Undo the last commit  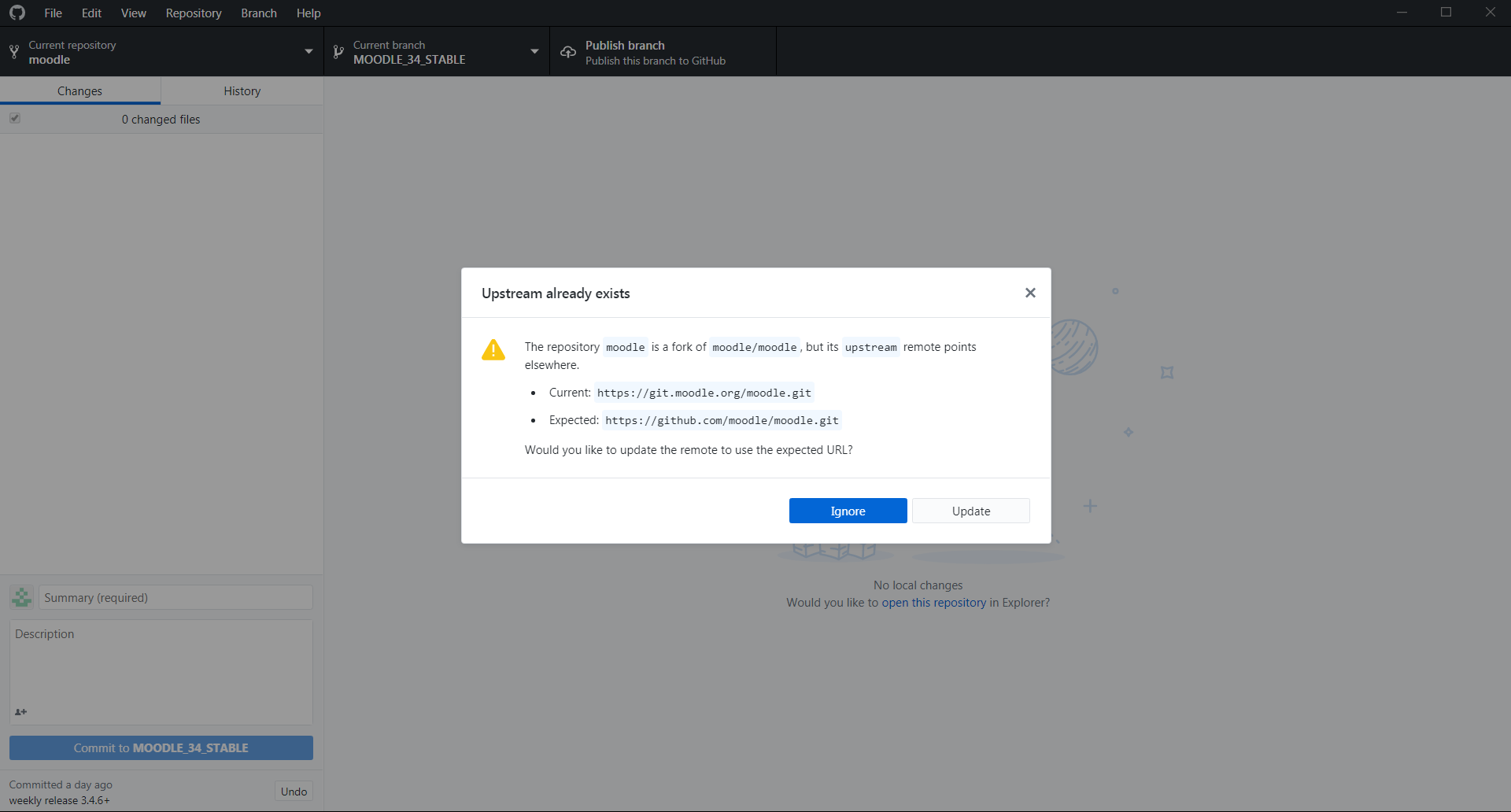[294, 792]
